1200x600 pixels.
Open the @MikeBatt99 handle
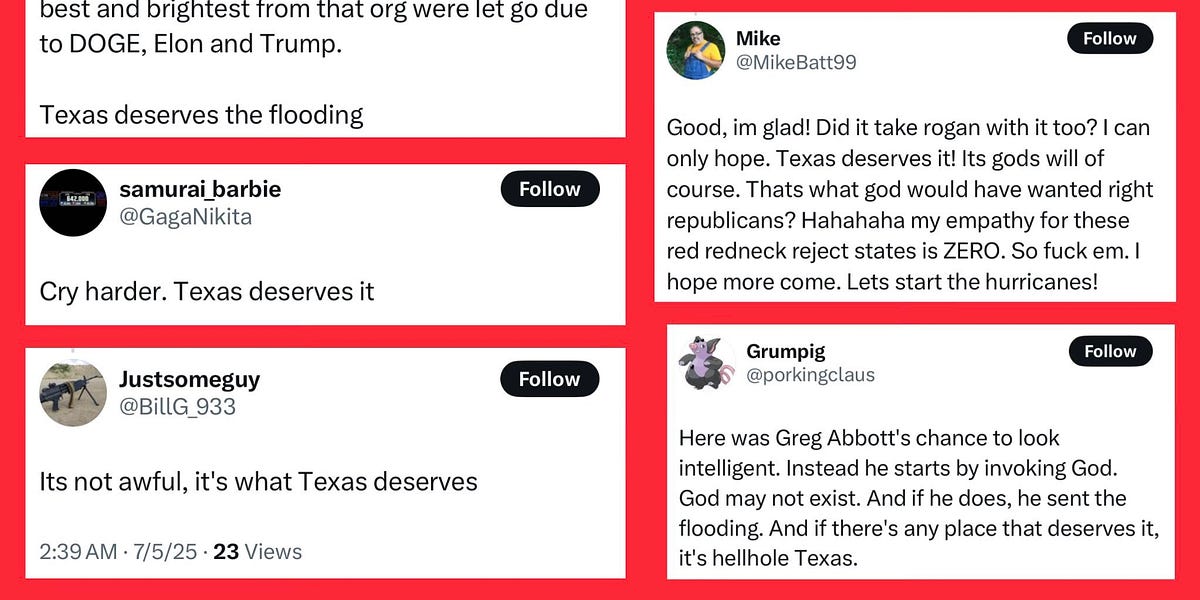793,62
